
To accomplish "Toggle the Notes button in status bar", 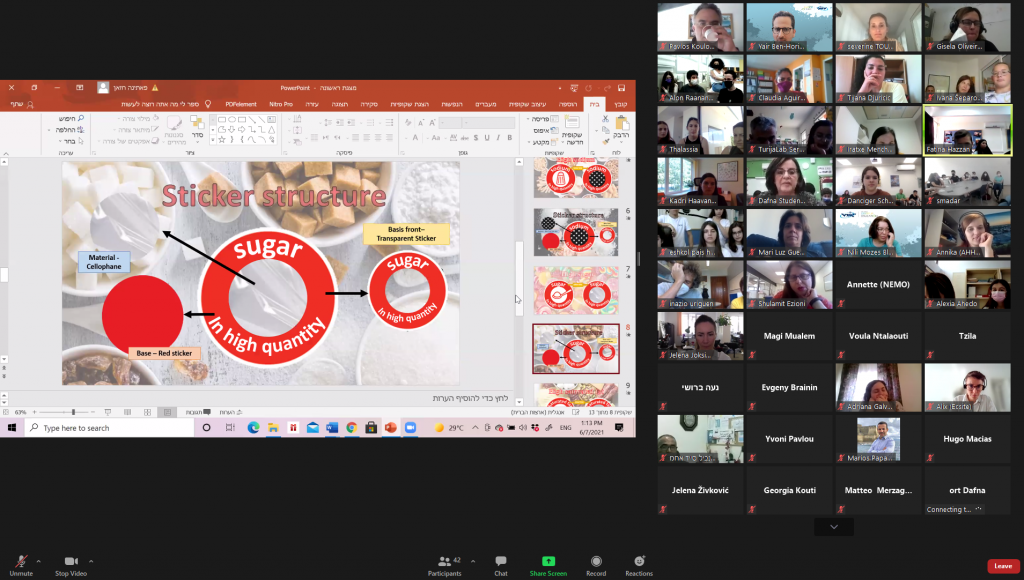I will (231, 412).
